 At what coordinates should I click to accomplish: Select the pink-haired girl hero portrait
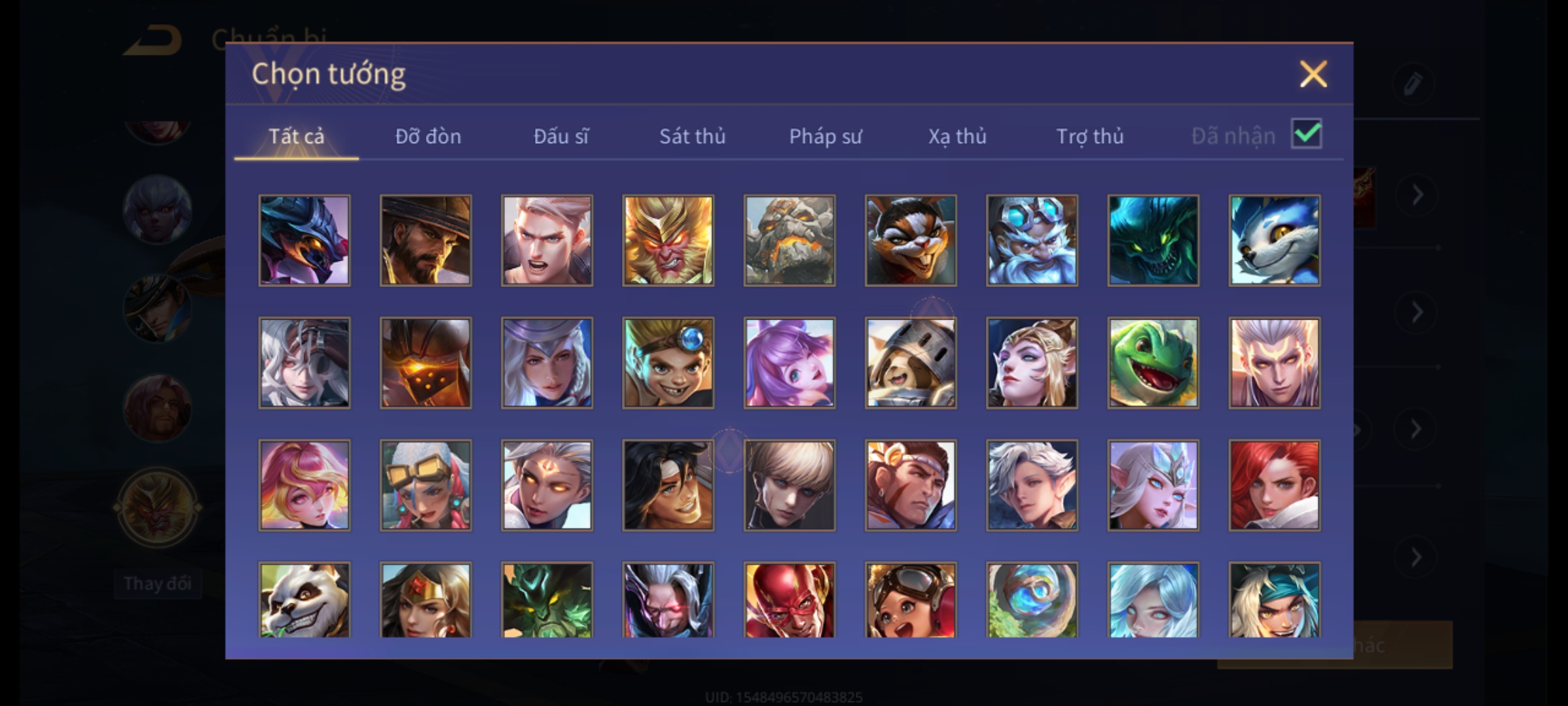point(304,485)
